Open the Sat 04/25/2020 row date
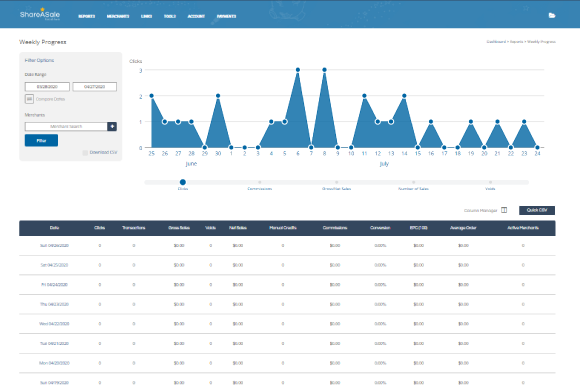The height and width of the screenshot is (390, 580). (x=54, y=265)
